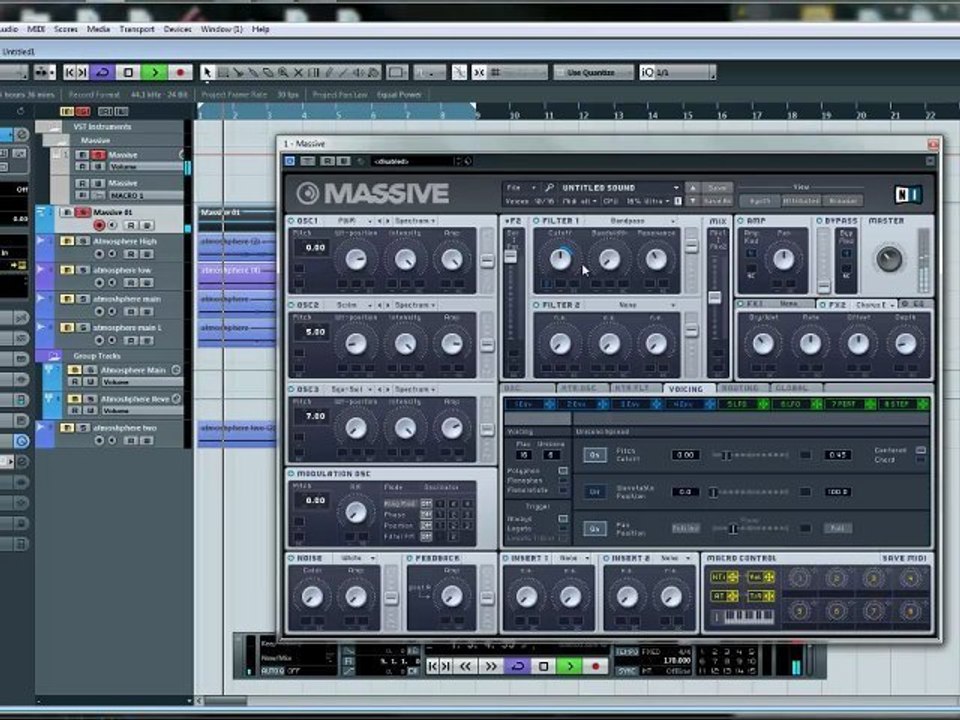Switch to Attributes view in Massive
Image resolution: width=960 pixels, height=720 pixels.
801,201
